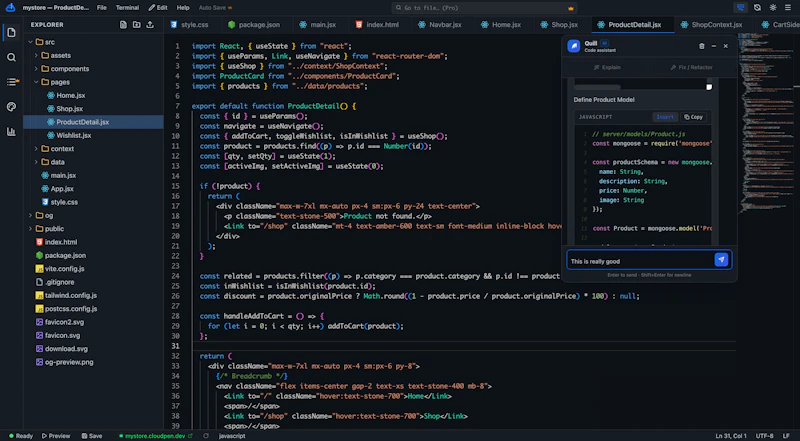Open the analytics bar chart icon
The width and height of the screenshot is (800, 441).
coord(11,132)
